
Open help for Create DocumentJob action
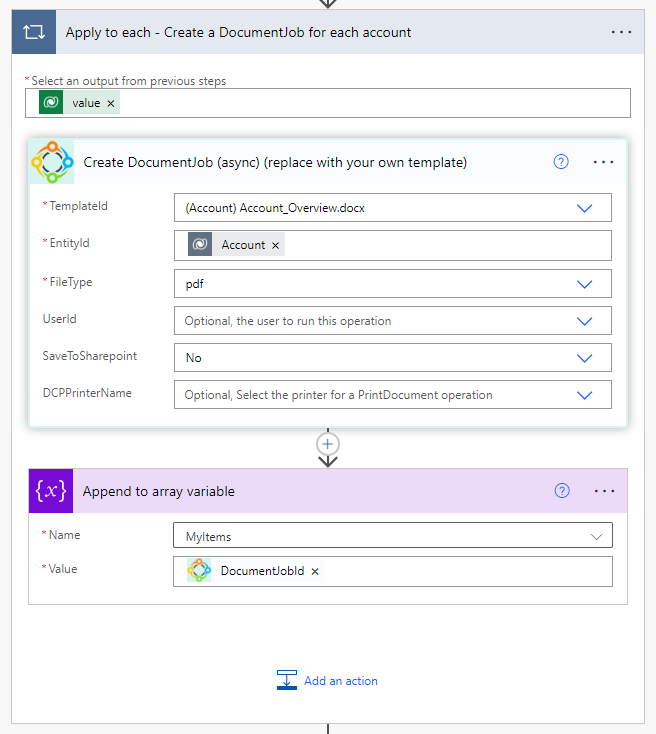(561, 162)
